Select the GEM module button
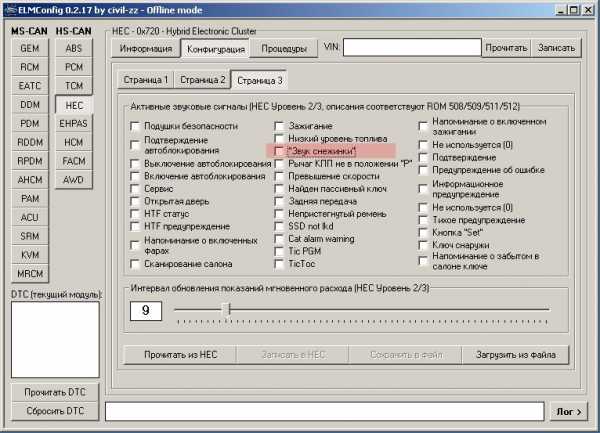The height and width of the screenshot is (433, 600). [29, 47]
